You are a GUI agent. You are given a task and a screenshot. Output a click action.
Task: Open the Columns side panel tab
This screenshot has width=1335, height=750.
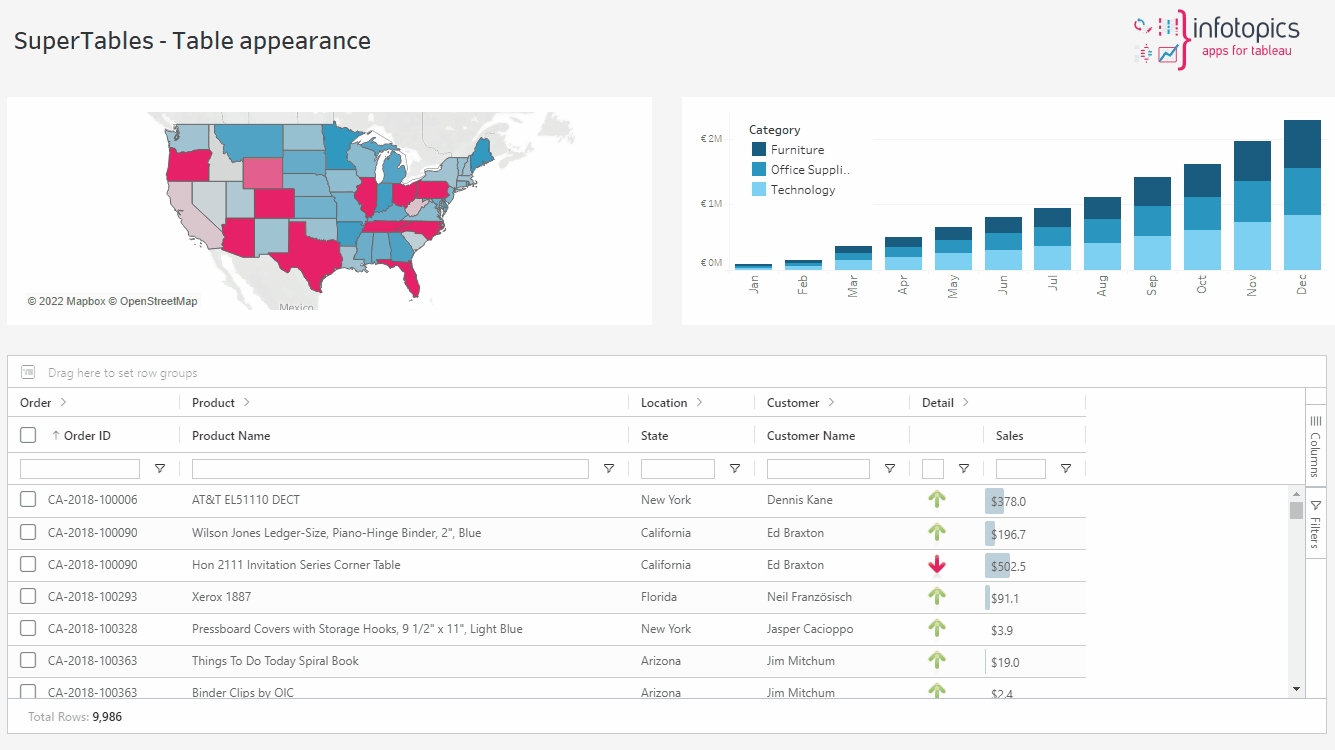pyautogui.click(x=1315, y=446)
